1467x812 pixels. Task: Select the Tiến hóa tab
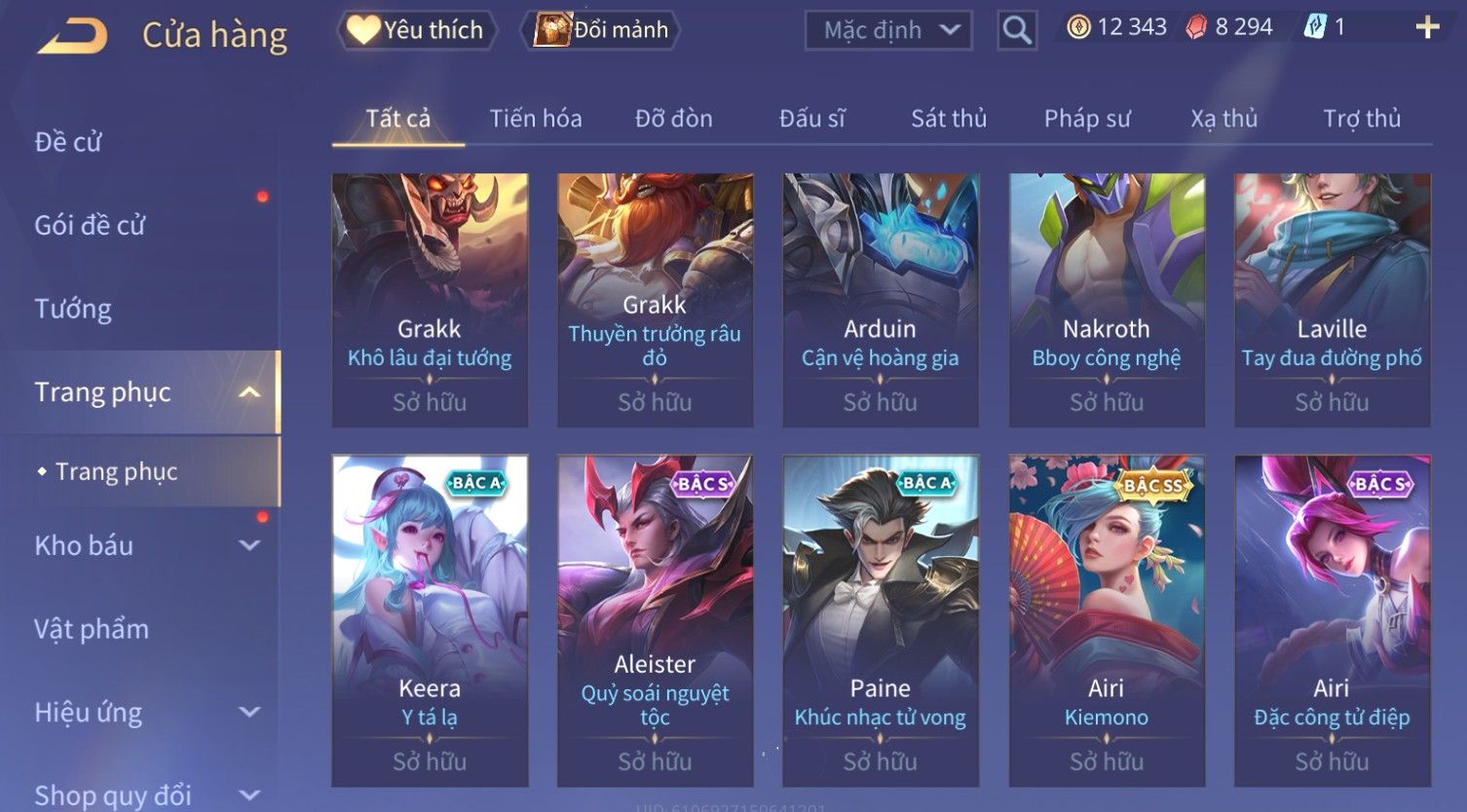(x=536, y=119)
